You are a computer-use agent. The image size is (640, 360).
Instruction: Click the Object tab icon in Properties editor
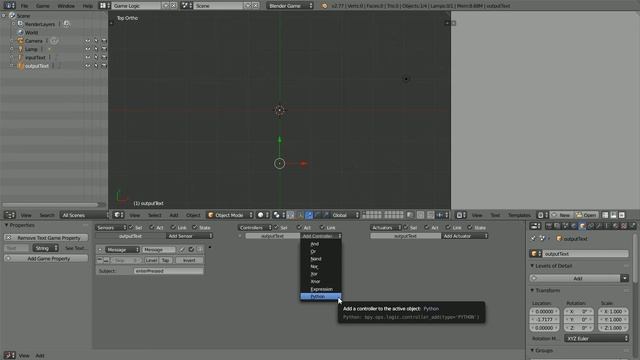coord(582,226)
